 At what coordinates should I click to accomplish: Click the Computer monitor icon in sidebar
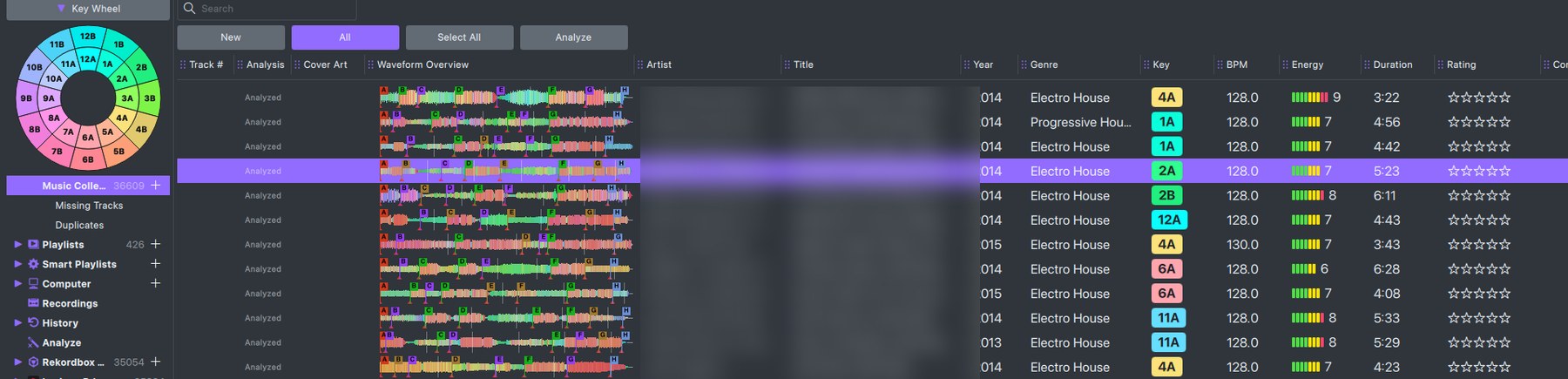click(x=33, y=284)
